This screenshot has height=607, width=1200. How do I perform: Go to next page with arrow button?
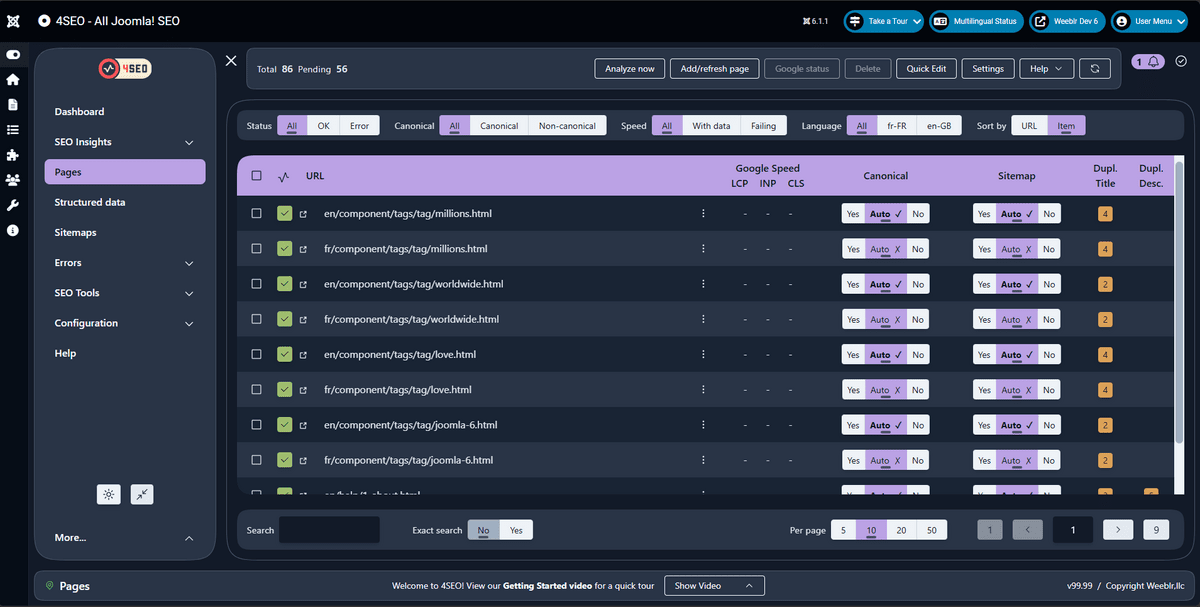tap(1118, 530)
